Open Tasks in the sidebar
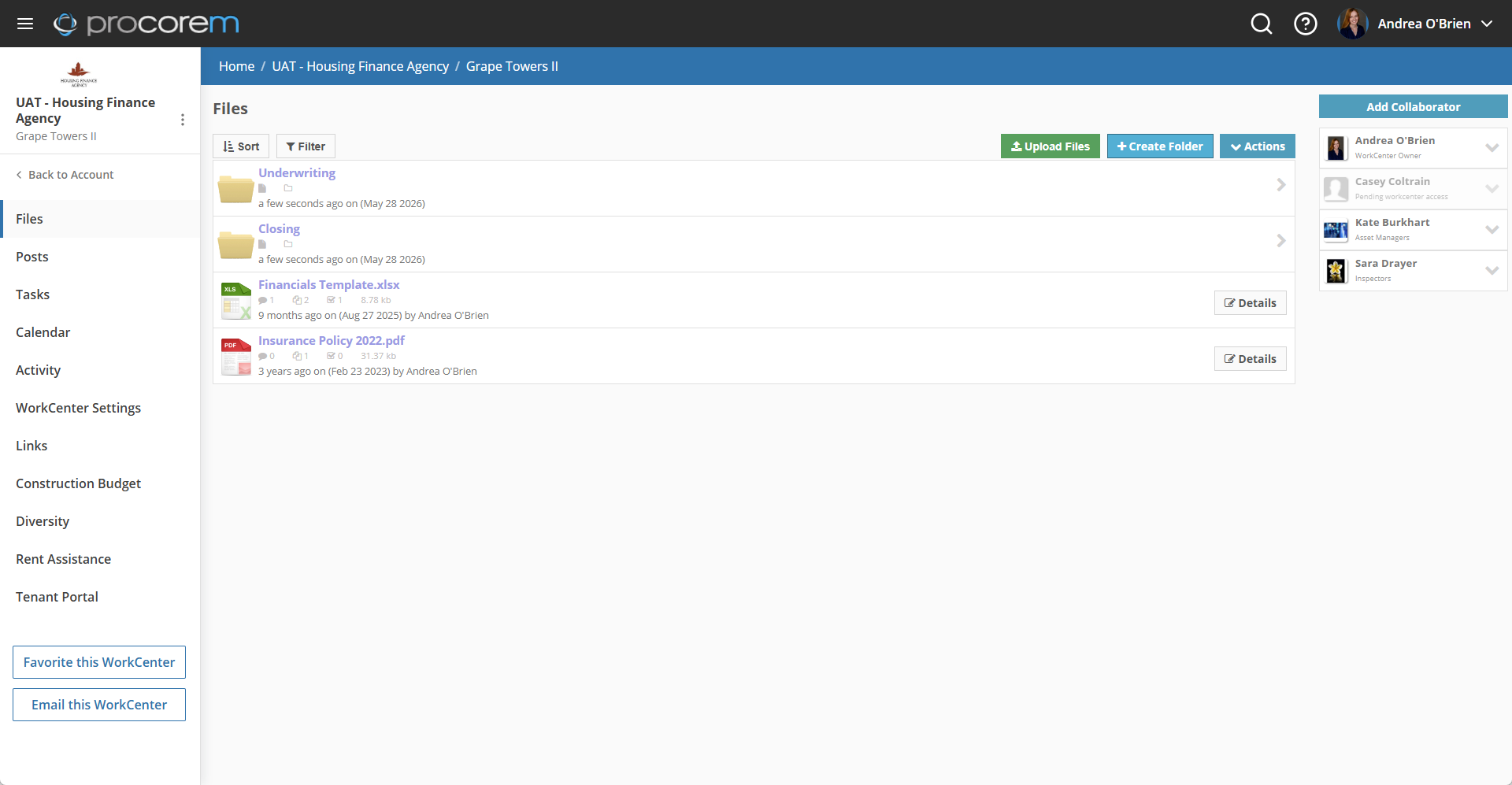Screen dimensions: 1512x785 coord(100,294)
